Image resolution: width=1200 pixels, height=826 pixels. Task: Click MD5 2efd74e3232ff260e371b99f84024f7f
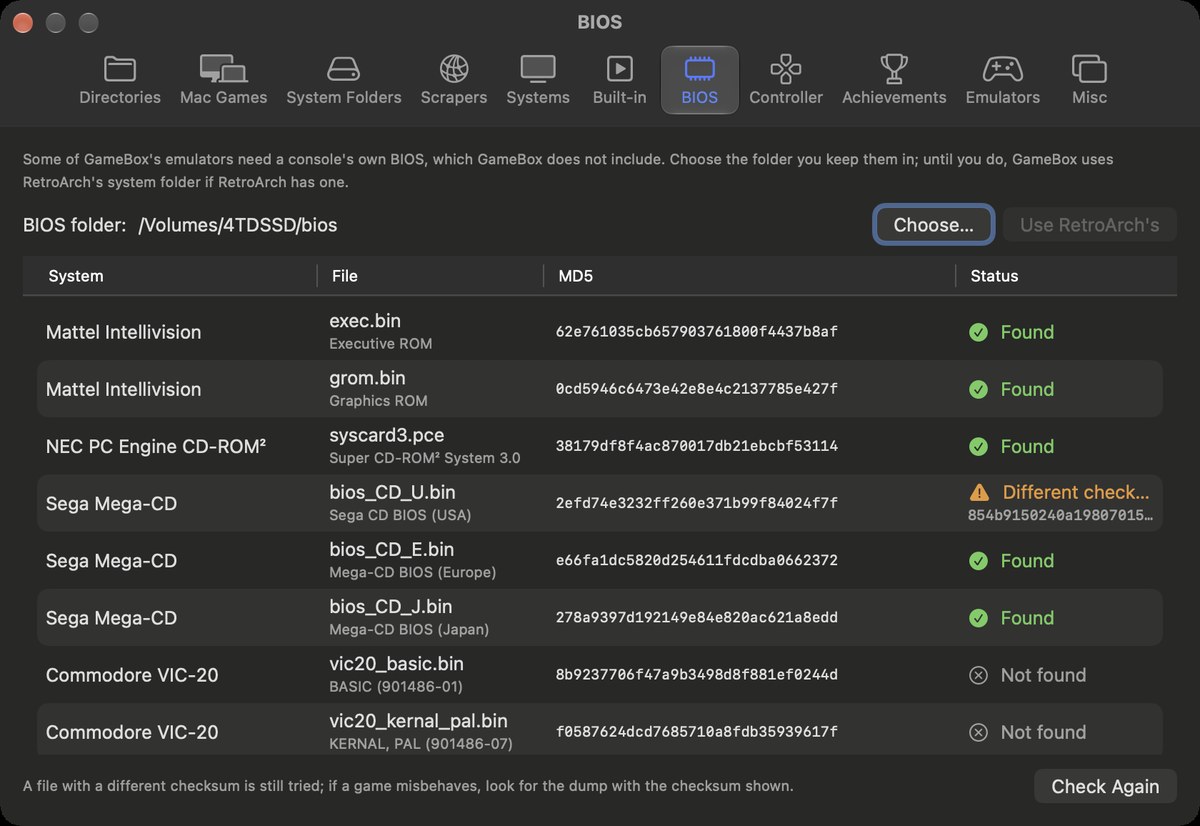tap(697, 504)
